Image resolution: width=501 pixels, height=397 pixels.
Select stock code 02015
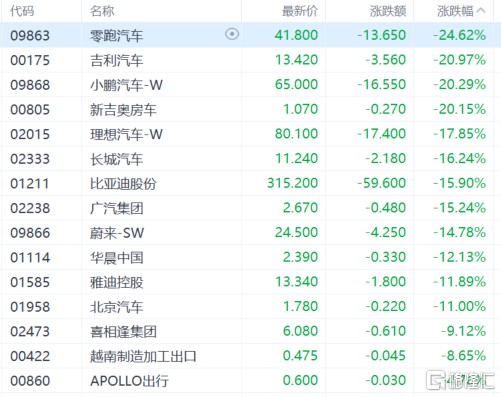coord(30,134)
